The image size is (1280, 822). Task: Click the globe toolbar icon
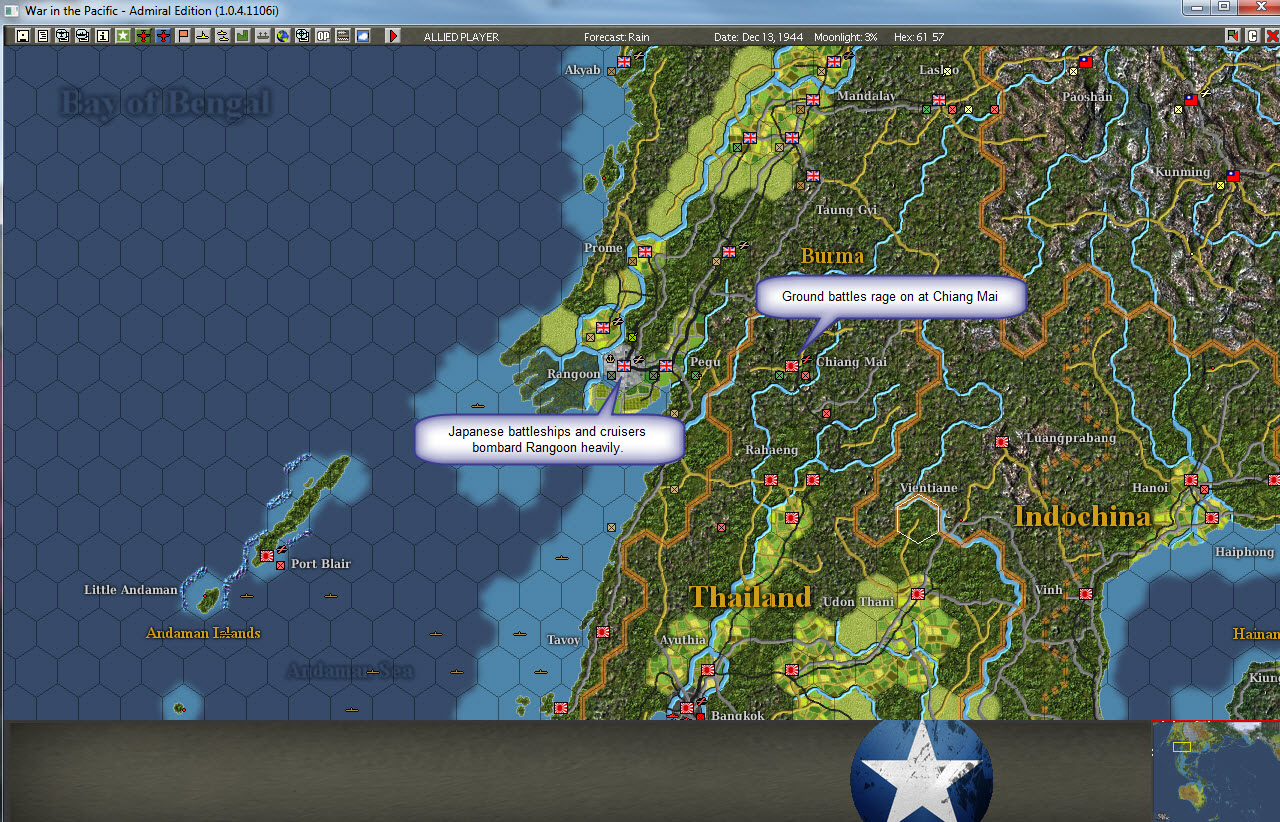coord(282,36)
